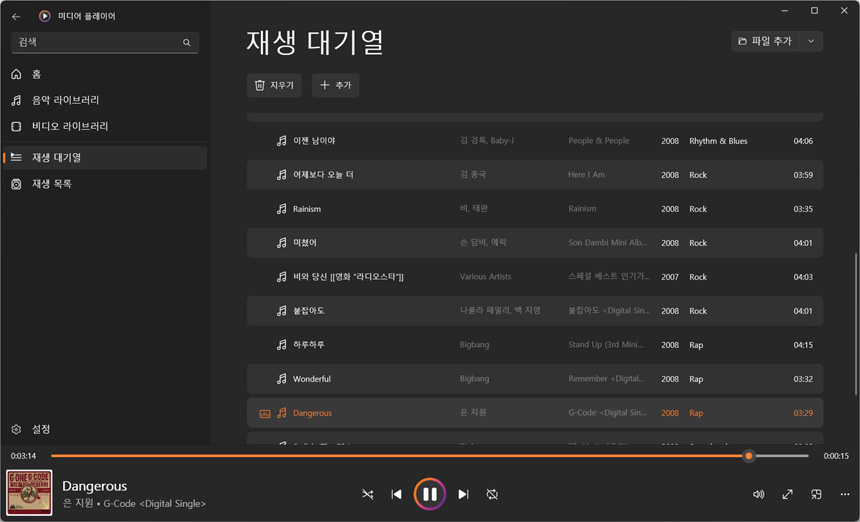Viewport: 860px width, 522px height.
Task: Toggle shuffle playback mode
Action: coord(367,494)
